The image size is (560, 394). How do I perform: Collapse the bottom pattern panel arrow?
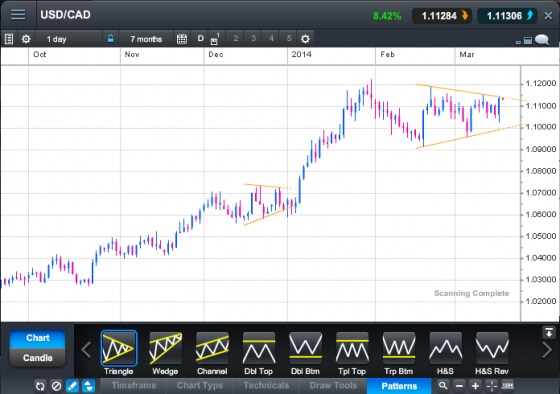coord(549,332)
